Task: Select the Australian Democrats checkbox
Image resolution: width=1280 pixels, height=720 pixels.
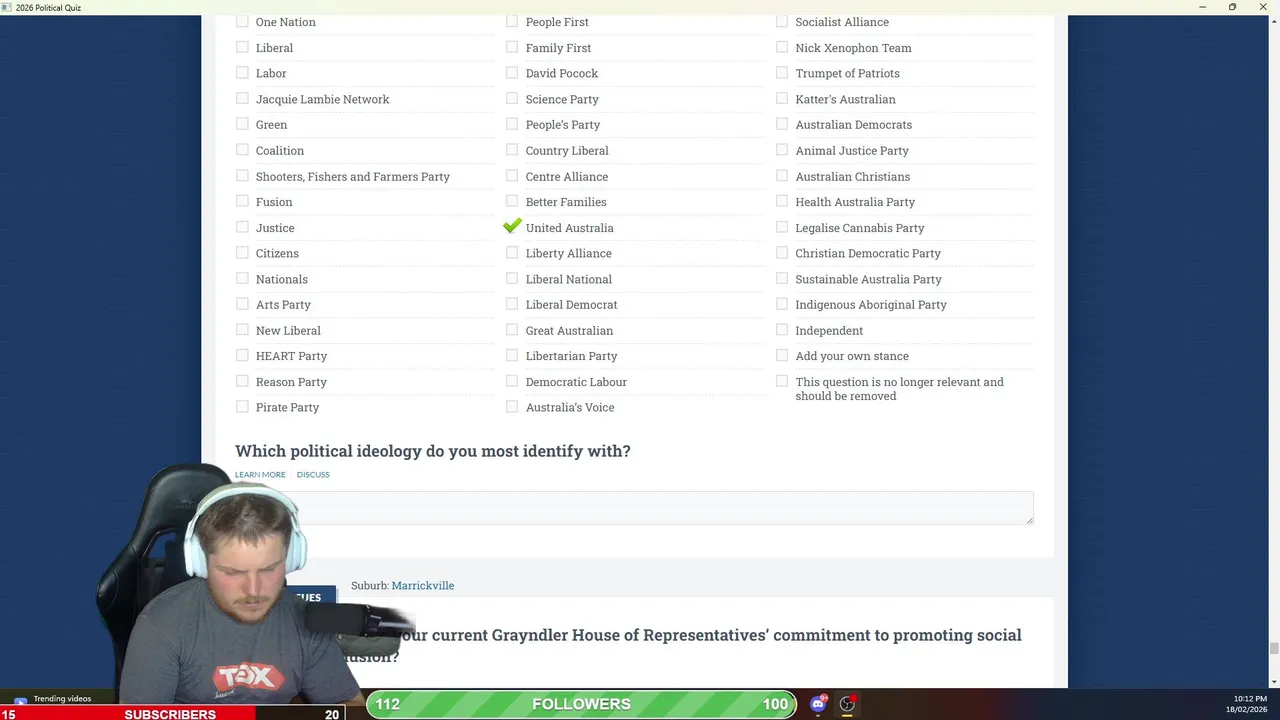Action: 782,124
